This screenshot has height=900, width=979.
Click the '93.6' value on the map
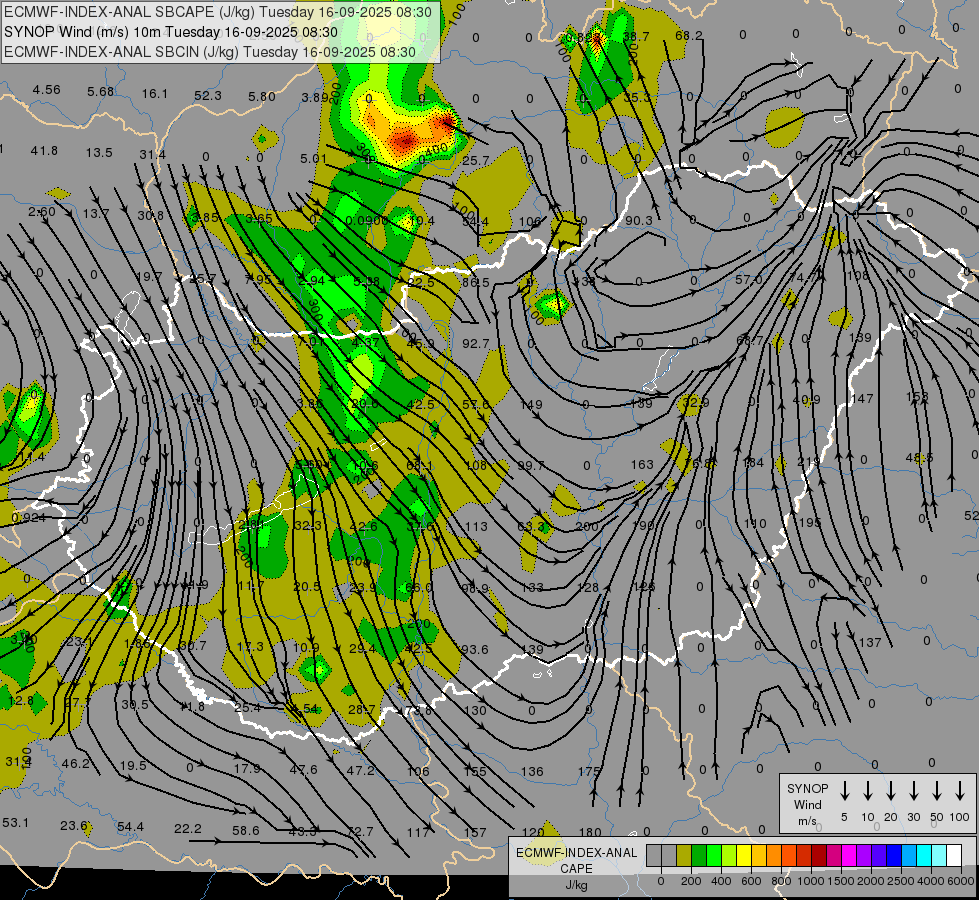pyautogui.click(x=474, y=650)
